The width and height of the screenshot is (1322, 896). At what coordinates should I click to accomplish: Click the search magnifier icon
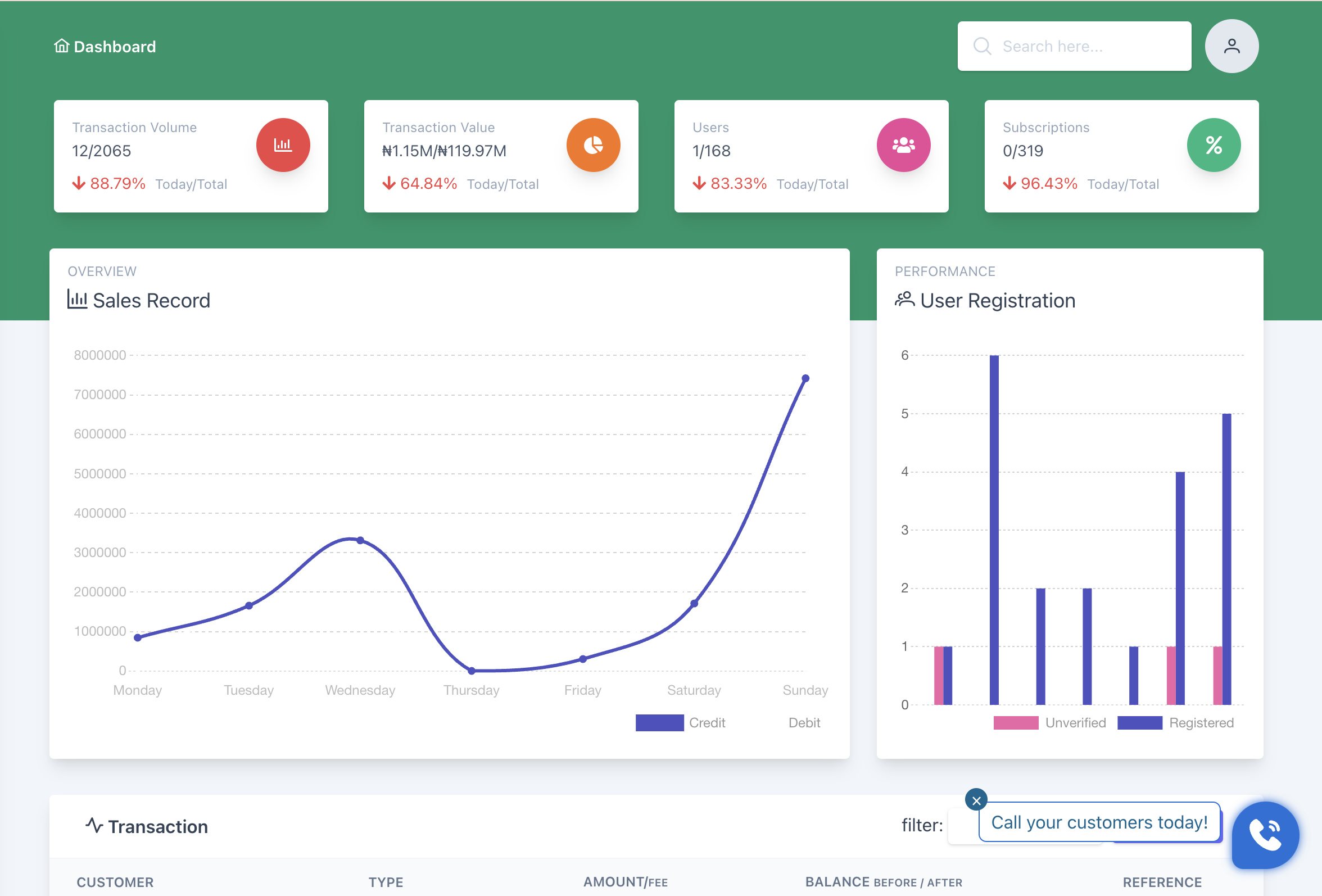(982, 46)
